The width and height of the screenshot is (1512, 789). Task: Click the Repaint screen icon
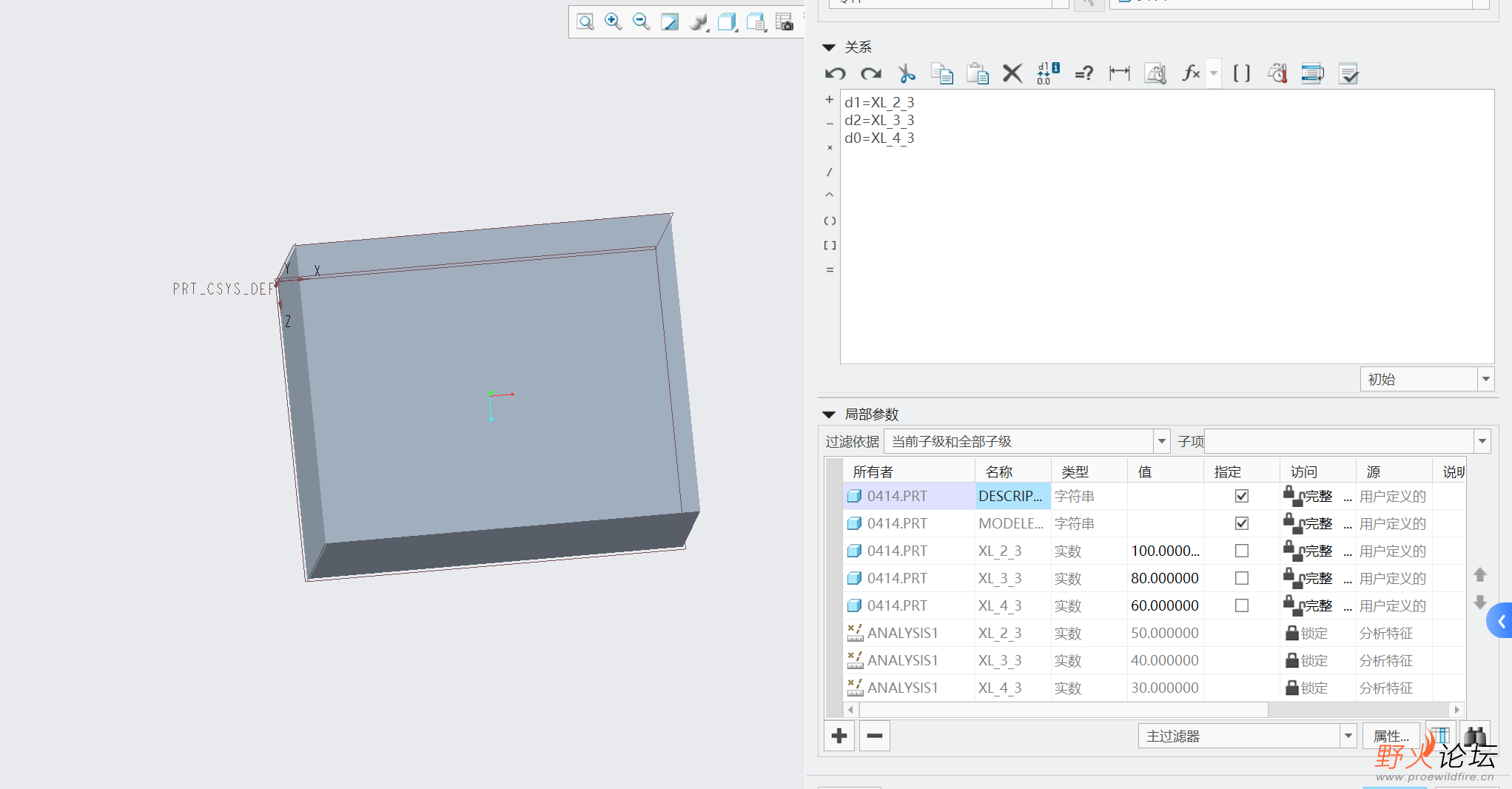(x=670, y=22)
